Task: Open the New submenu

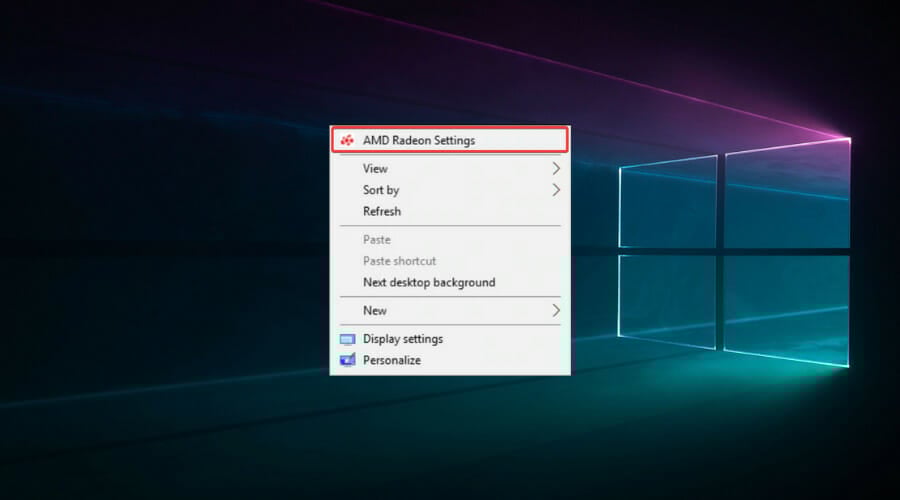Action: pyautogui.click(x=450, y=311)
